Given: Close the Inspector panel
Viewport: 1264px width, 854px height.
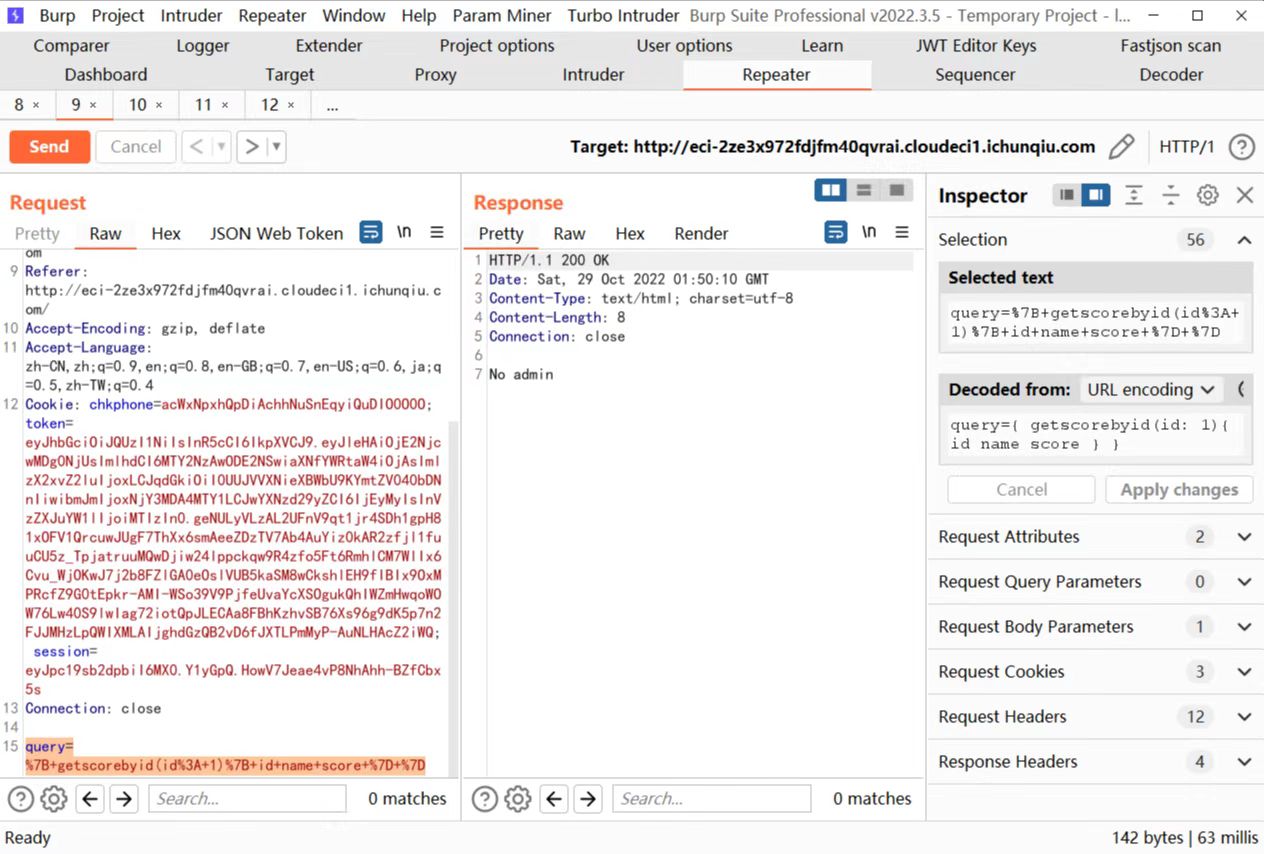Looking at the screenshot, I should 1245,195.
